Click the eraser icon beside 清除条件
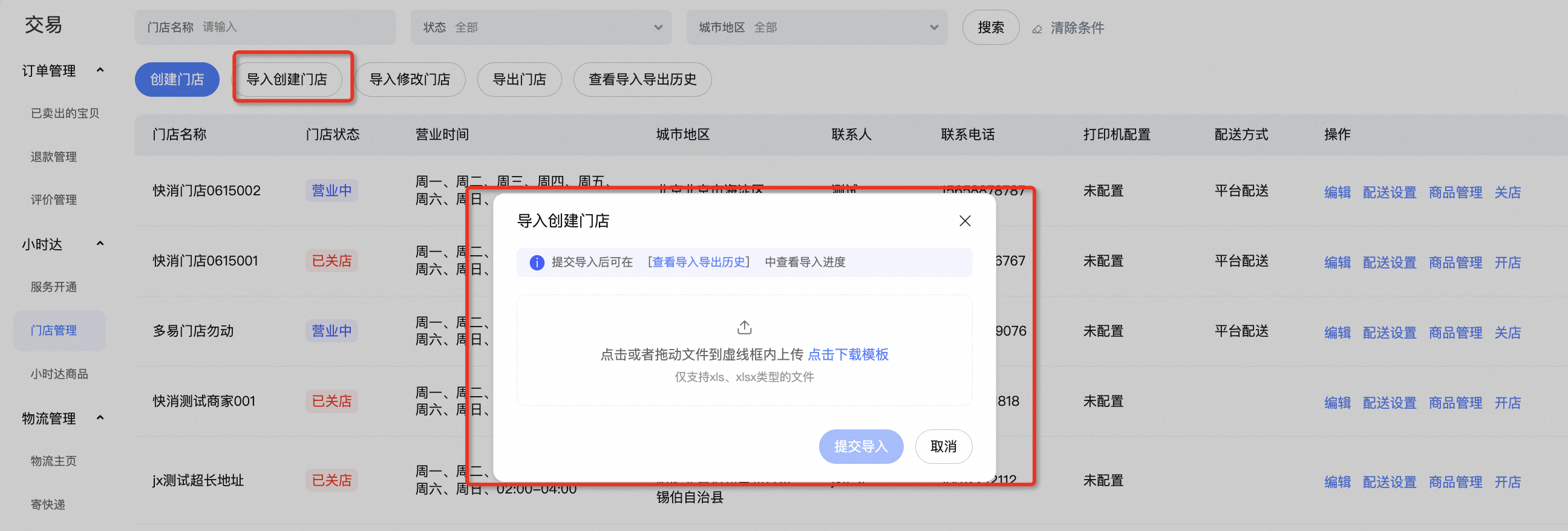The width and height of the screenshot is (1568, 531). (x=1037, y=28)
